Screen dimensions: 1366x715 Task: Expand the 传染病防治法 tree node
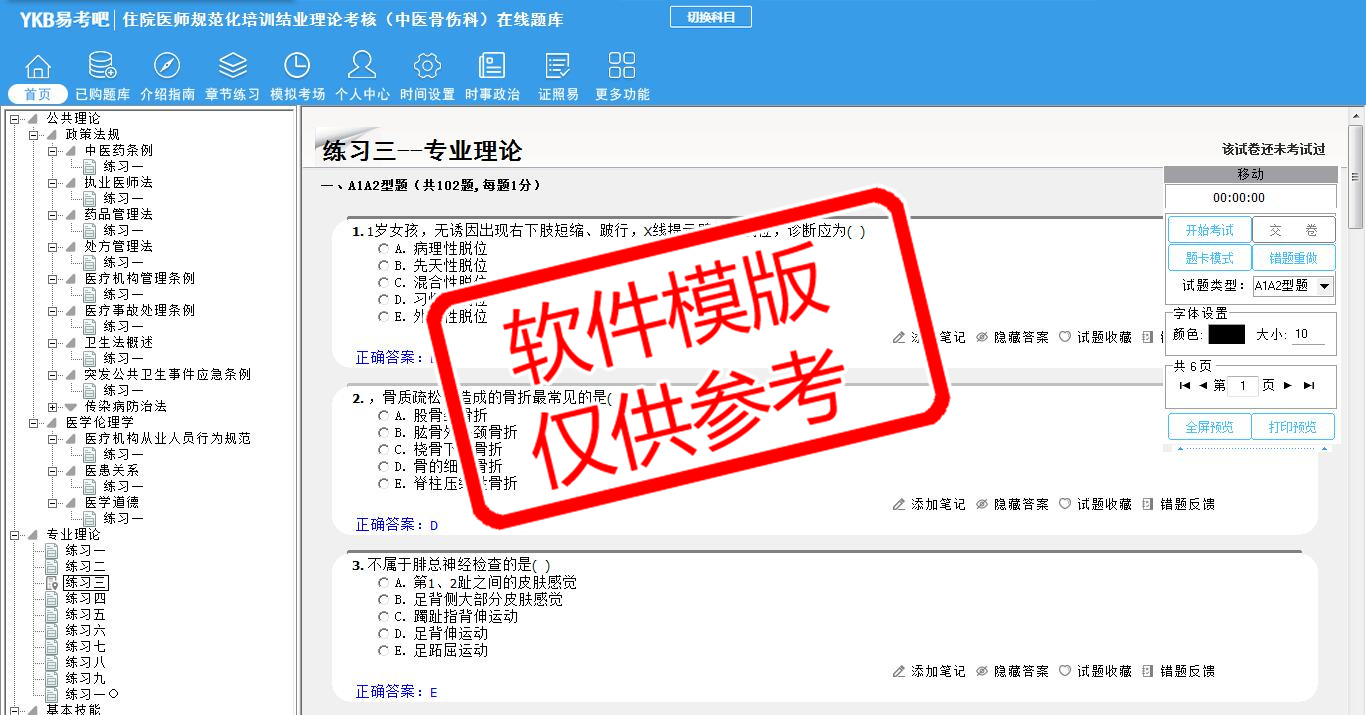(53, 407)
